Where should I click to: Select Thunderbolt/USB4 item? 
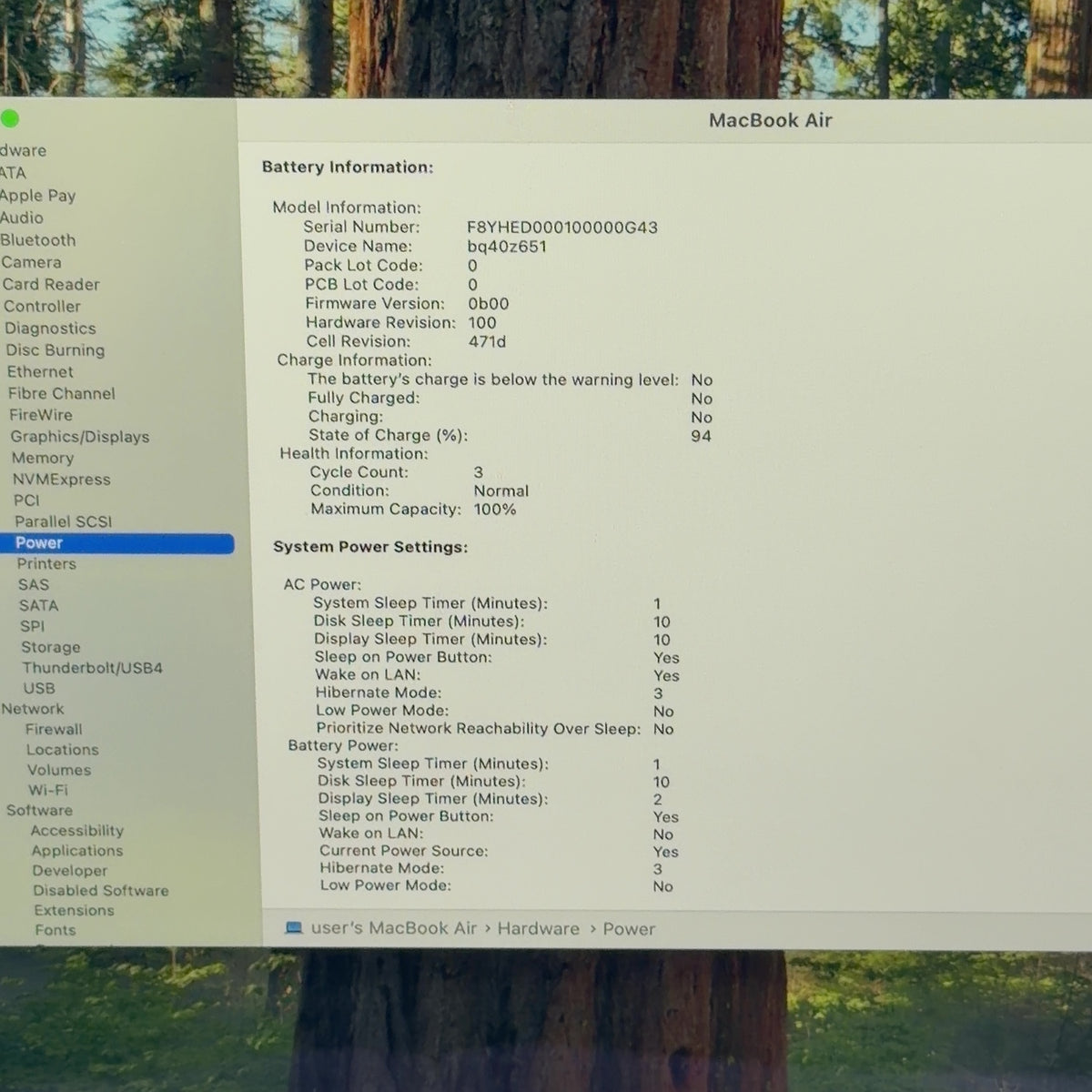coord(93,668)
